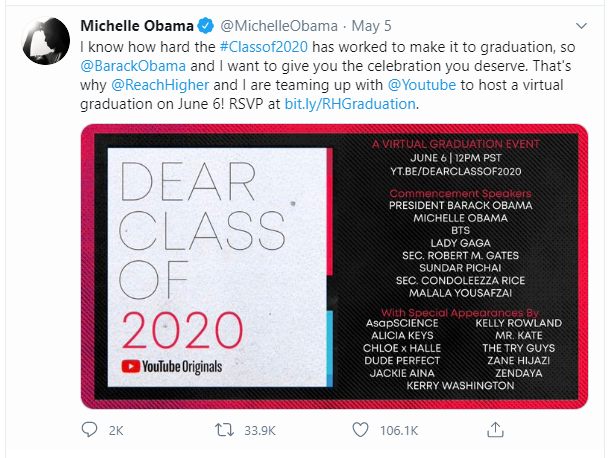611x458 pixels.
Task: Click the 33.9K retweet count
Action: click(260, 432)
